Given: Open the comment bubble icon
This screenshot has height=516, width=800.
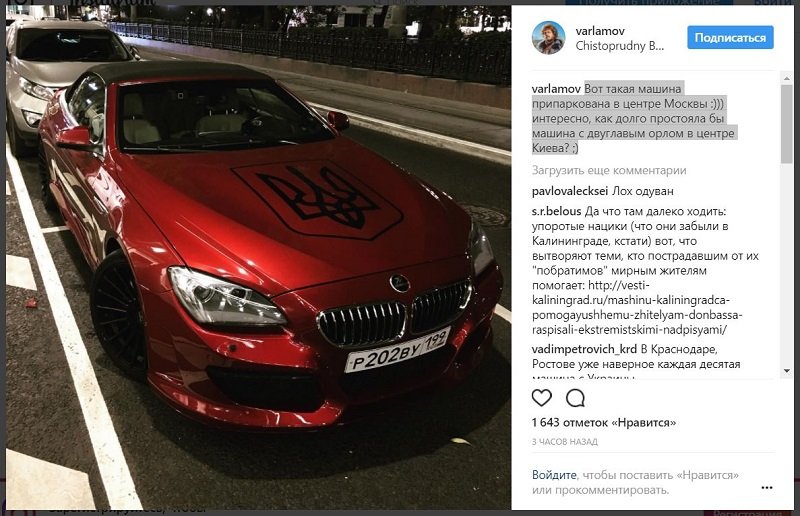Looking at the screenshot, I should (x=575, y=398).
